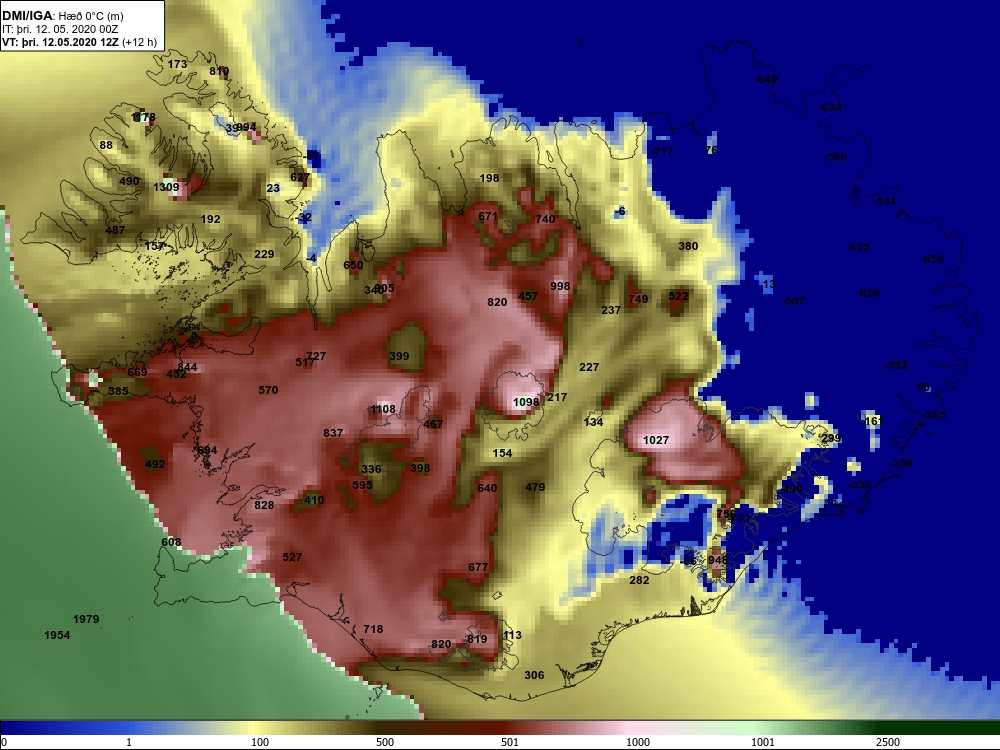Screen dimensions: 1000x750
Task: Click the map value 299
Action: pos(831,438)
